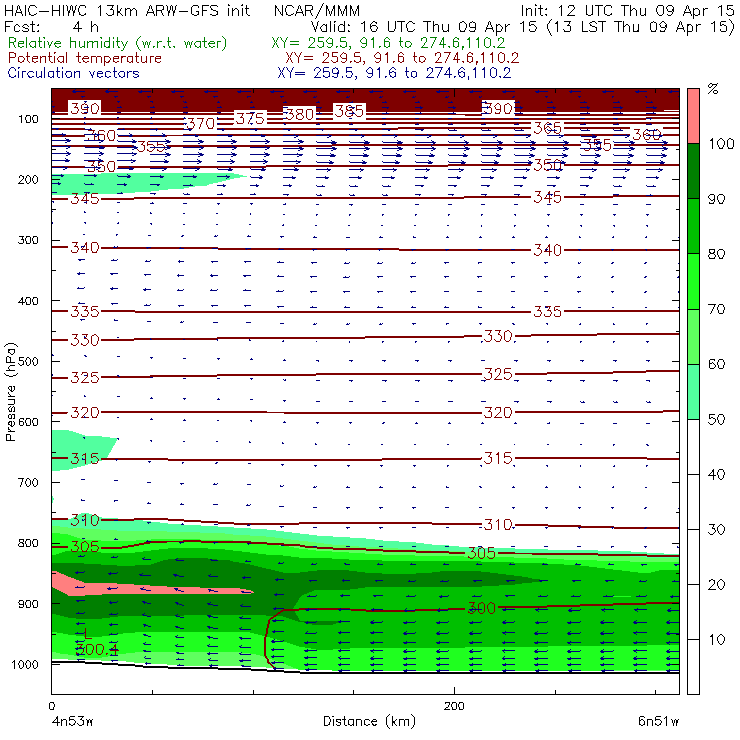Click the colorbar '70' label

pyautogui.click(x=716, y=309)
